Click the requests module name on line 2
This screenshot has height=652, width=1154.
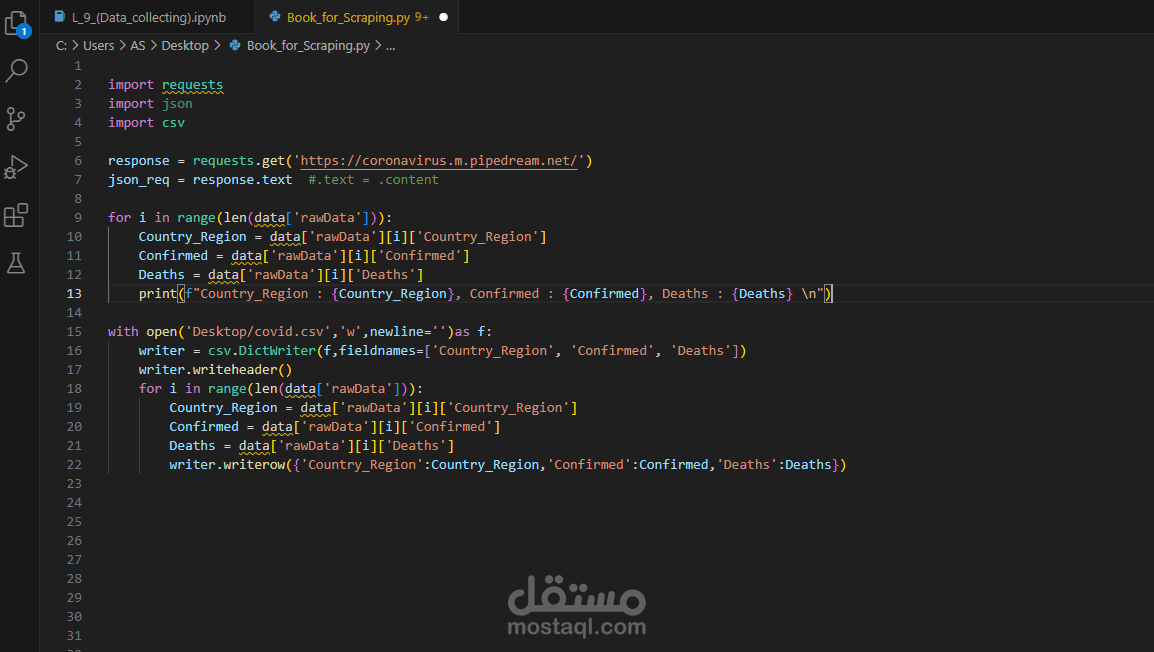(192, 85)
